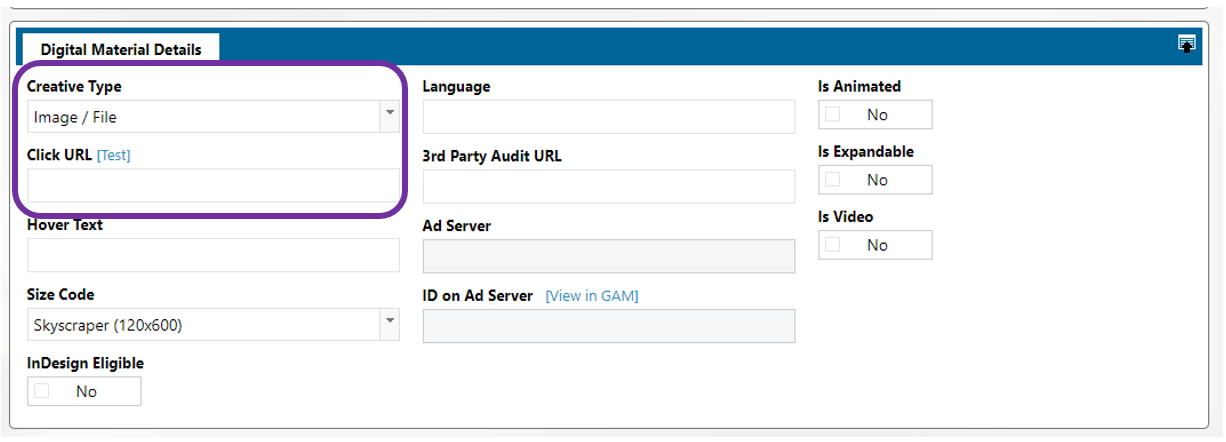Screen dimensions: 1226x442
Task: Click the ID on Ad Server field
Action: coord(608,326)
